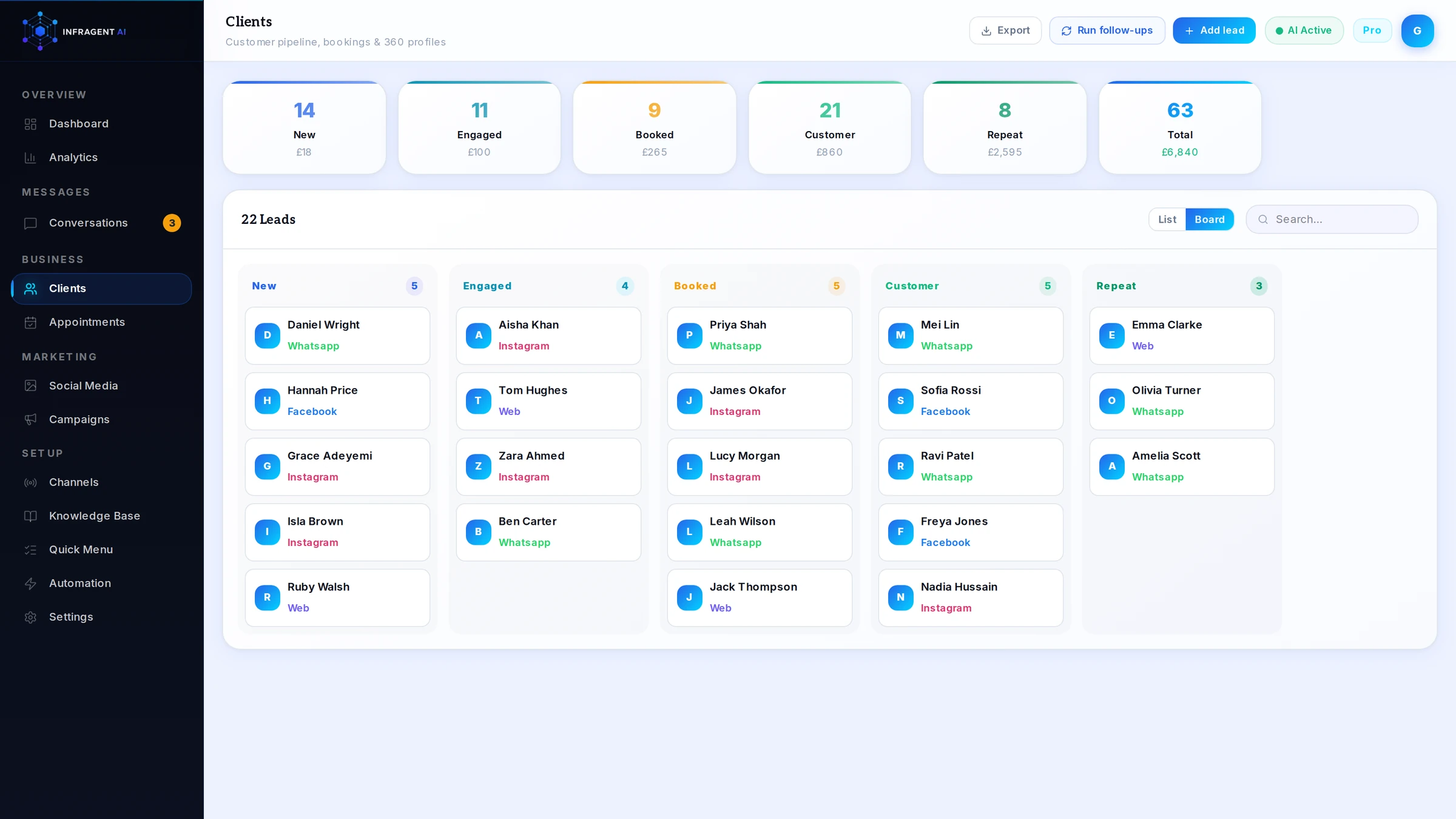Open the Conversations chat bubble icon
Image resolution: width=1456 pixels, height=819 pixels.
[30, 223]
